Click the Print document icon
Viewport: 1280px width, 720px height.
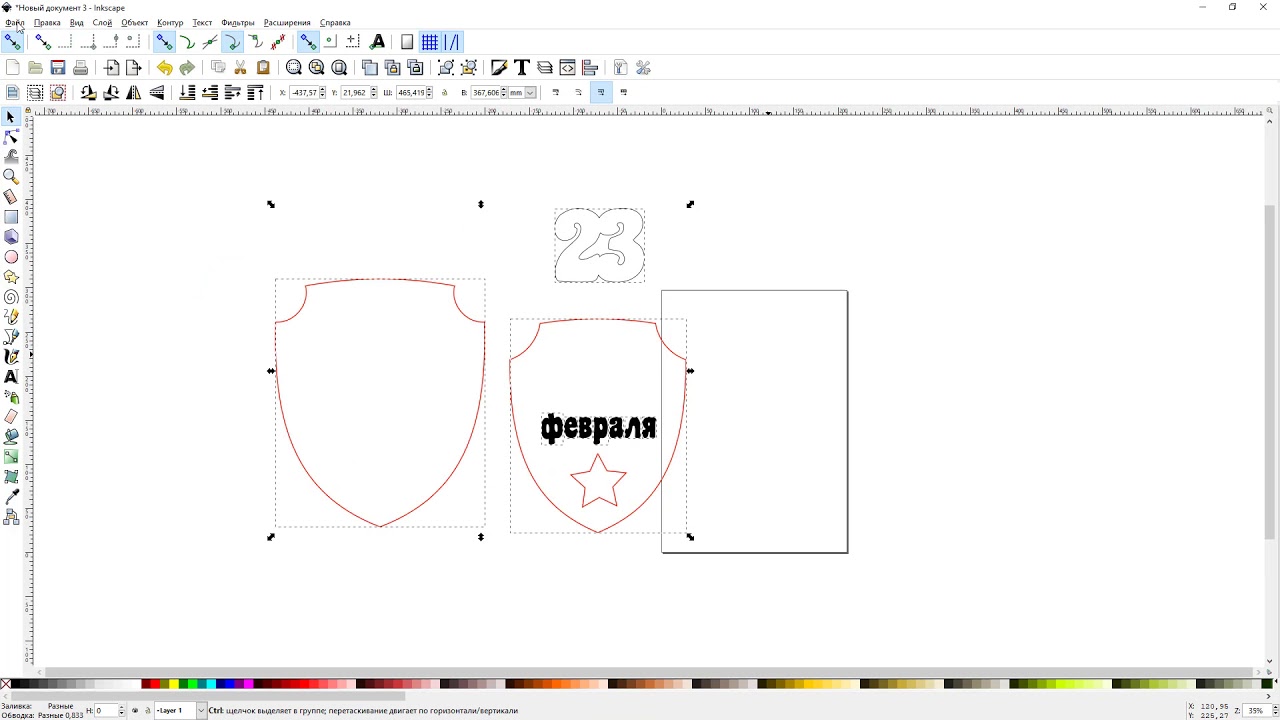coord(81,68)
